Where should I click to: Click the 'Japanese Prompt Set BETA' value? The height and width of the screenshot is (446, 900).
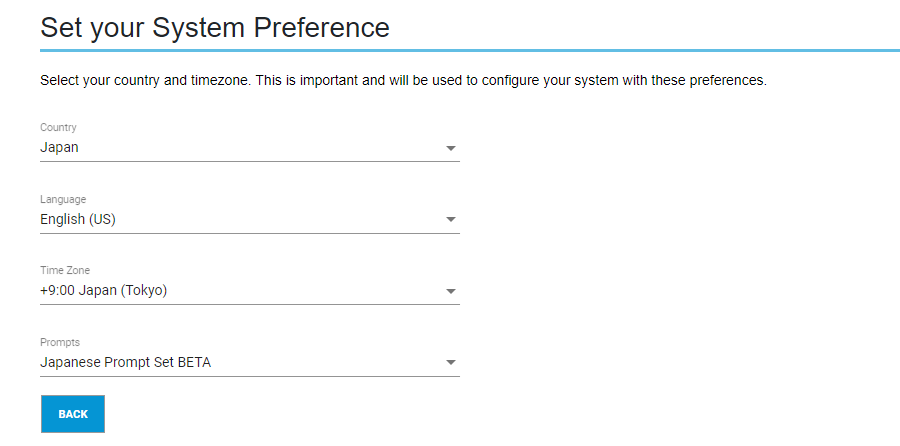[125, 362]
